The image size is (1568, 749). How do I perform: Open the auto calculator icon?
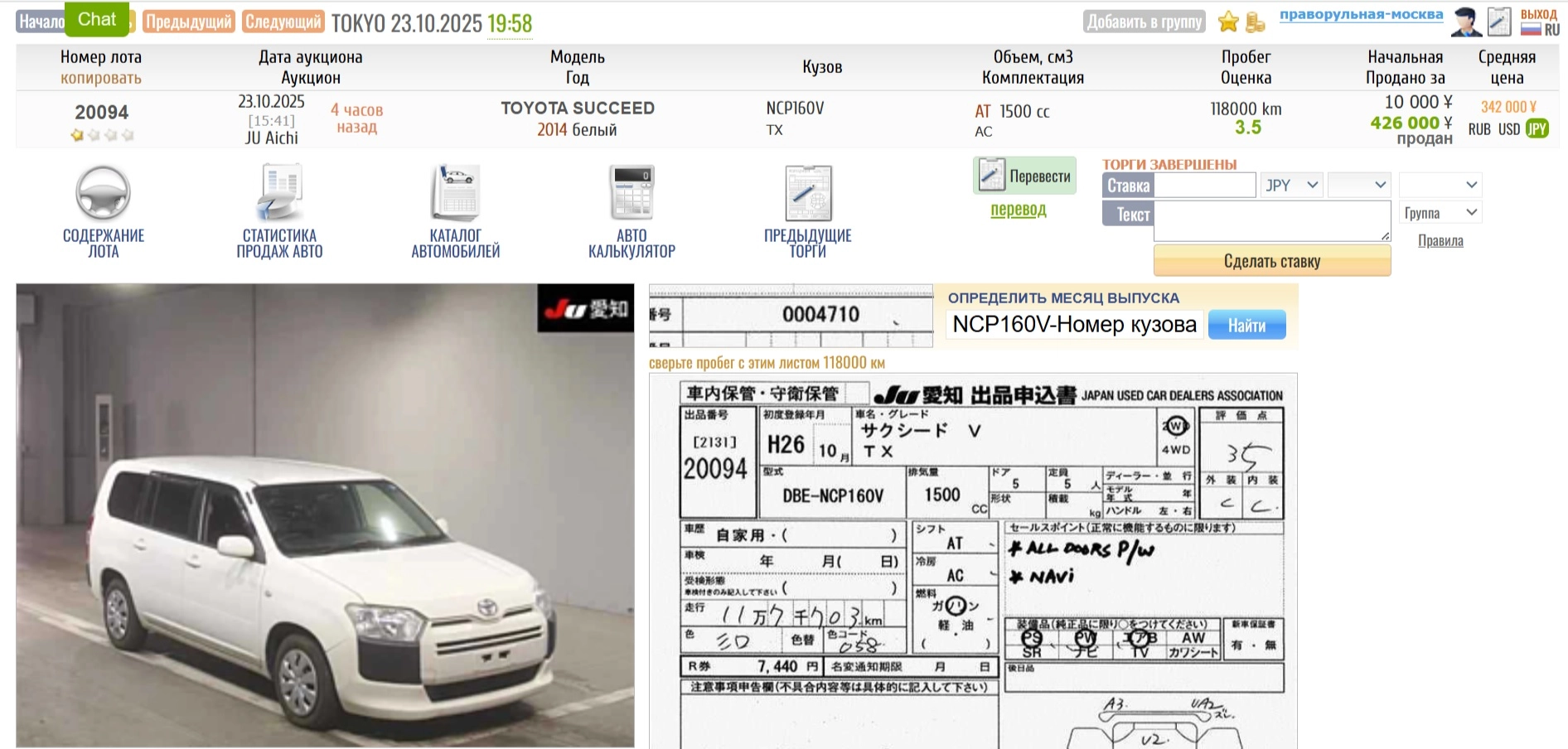pyautogui.click(x=632, y=192)
